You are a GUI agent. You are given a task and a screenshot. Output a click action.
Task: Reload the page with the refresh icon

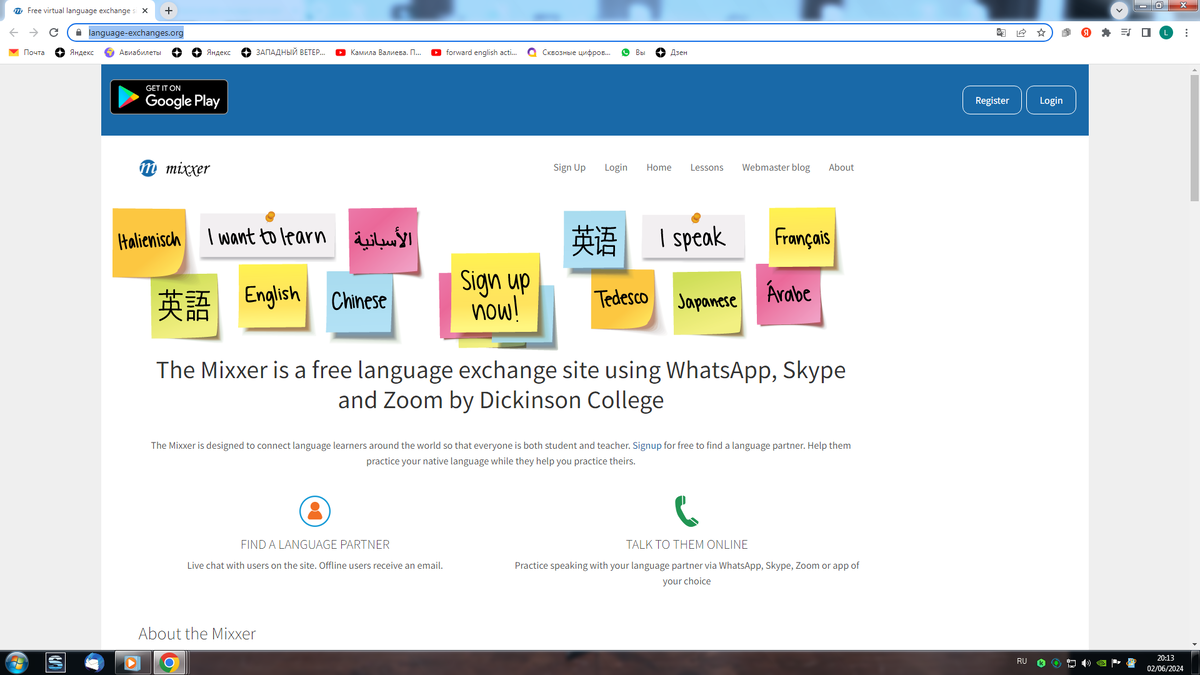pyautogui.click(x=53, y=32)
